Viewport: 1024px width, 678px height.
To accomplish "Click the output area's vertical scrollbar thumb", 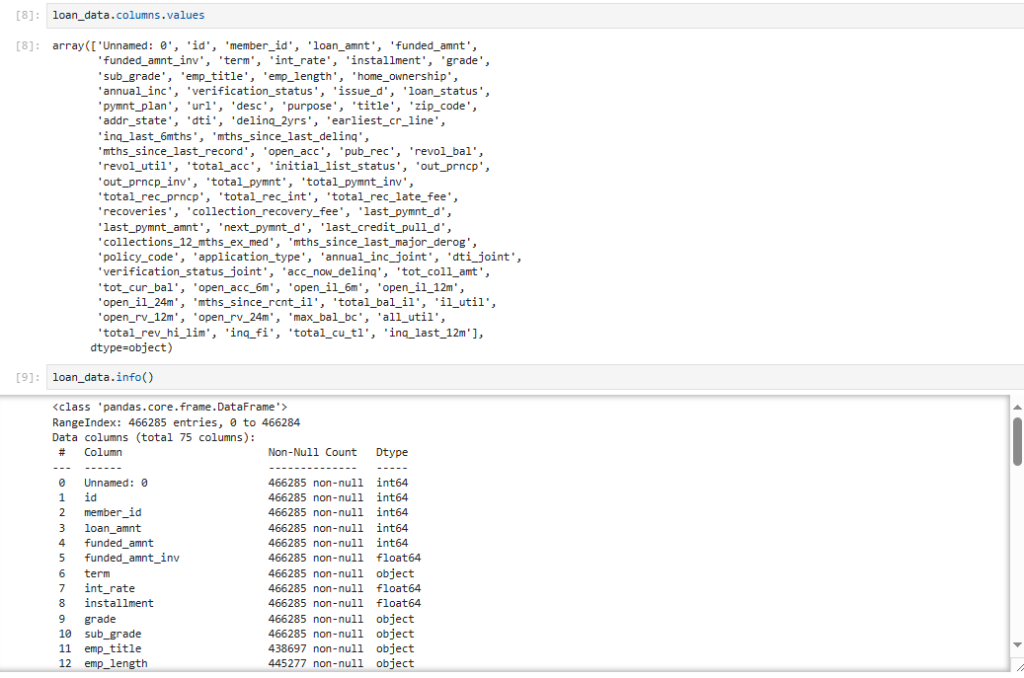I will [1017, 441].
